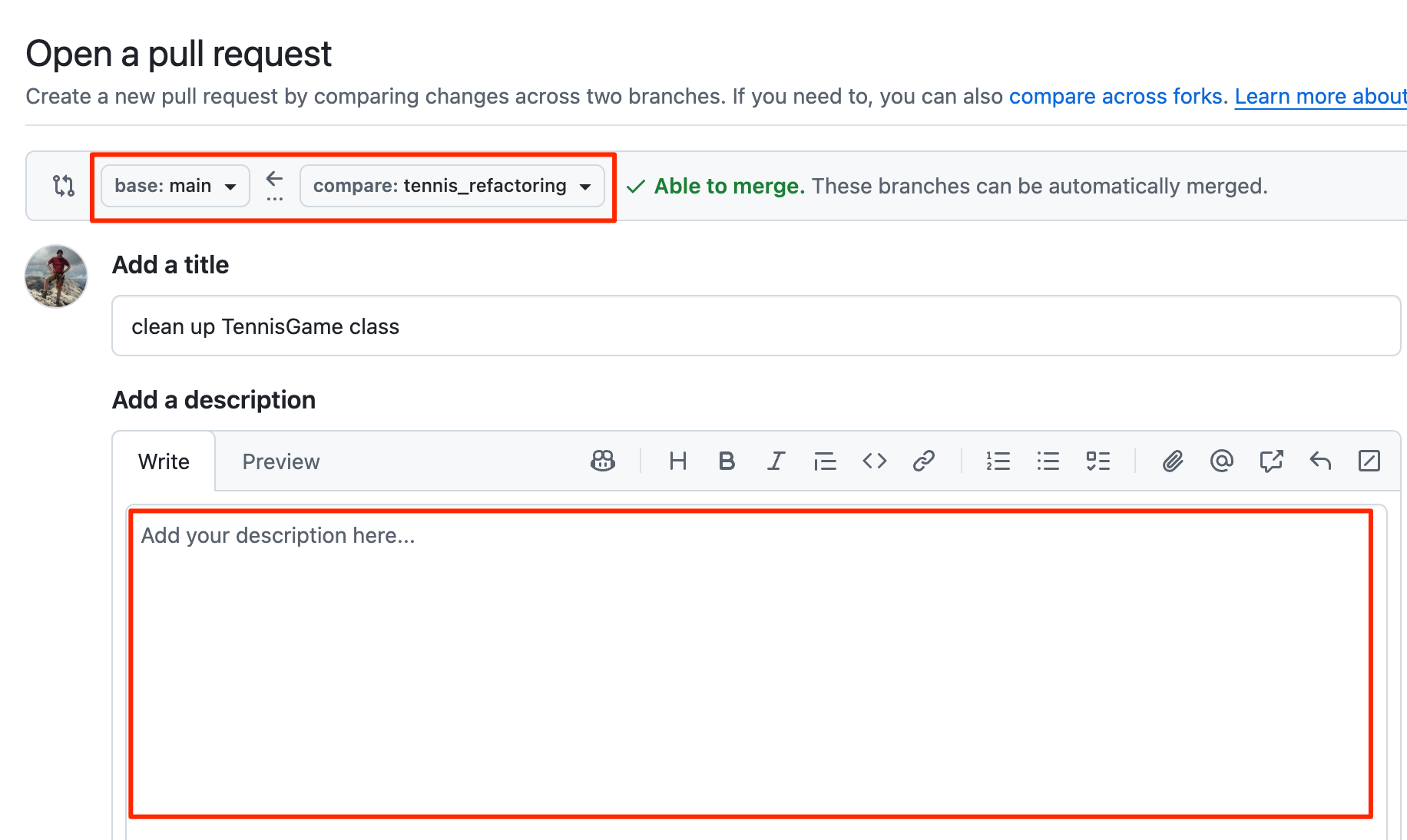The height and width of the screenshot is (840, 1407).
Task: Click in the pull request title field
Action: click(x=756, y=326)
